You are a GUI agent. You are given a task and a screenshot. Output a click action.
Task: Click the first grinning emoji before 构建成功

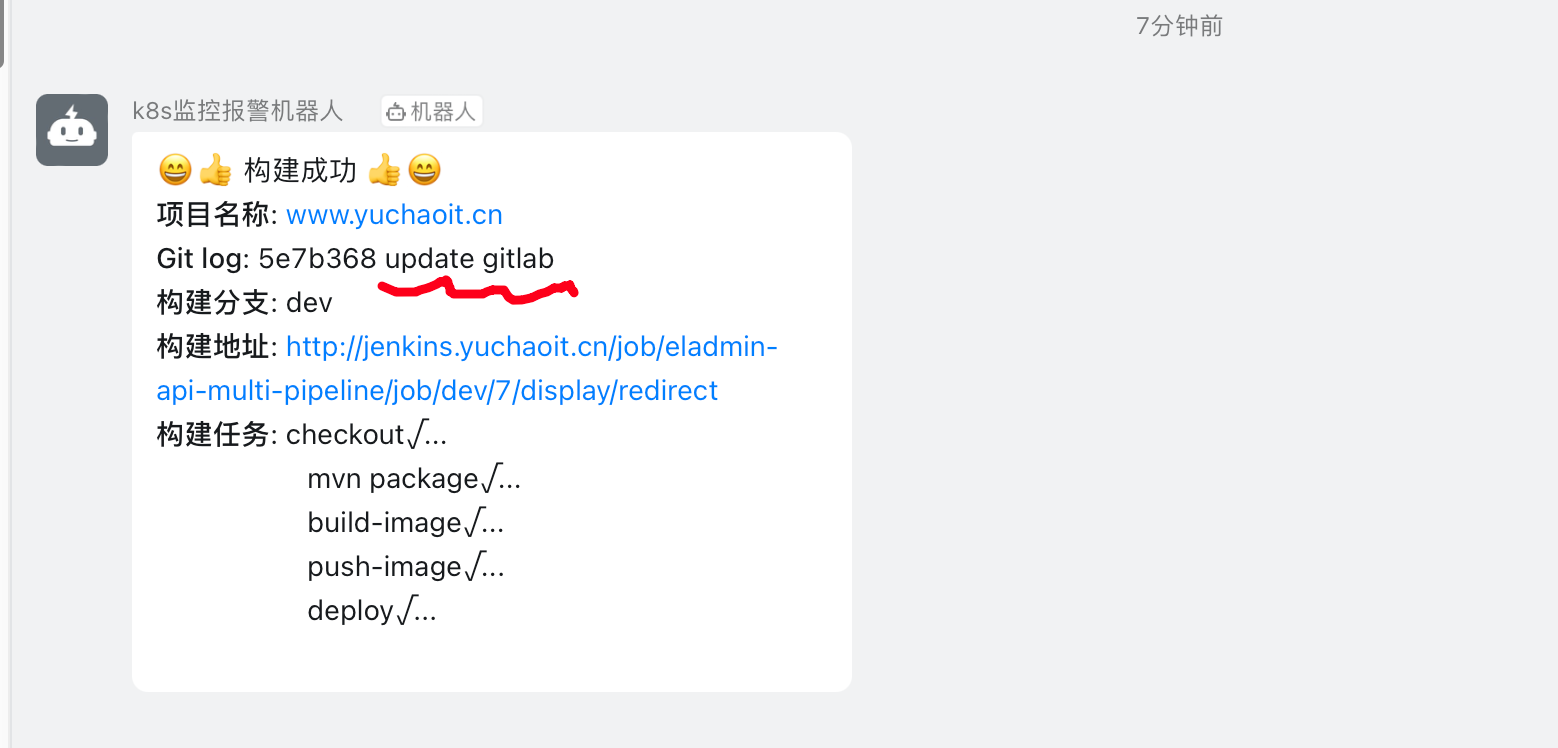coord(174,171)
